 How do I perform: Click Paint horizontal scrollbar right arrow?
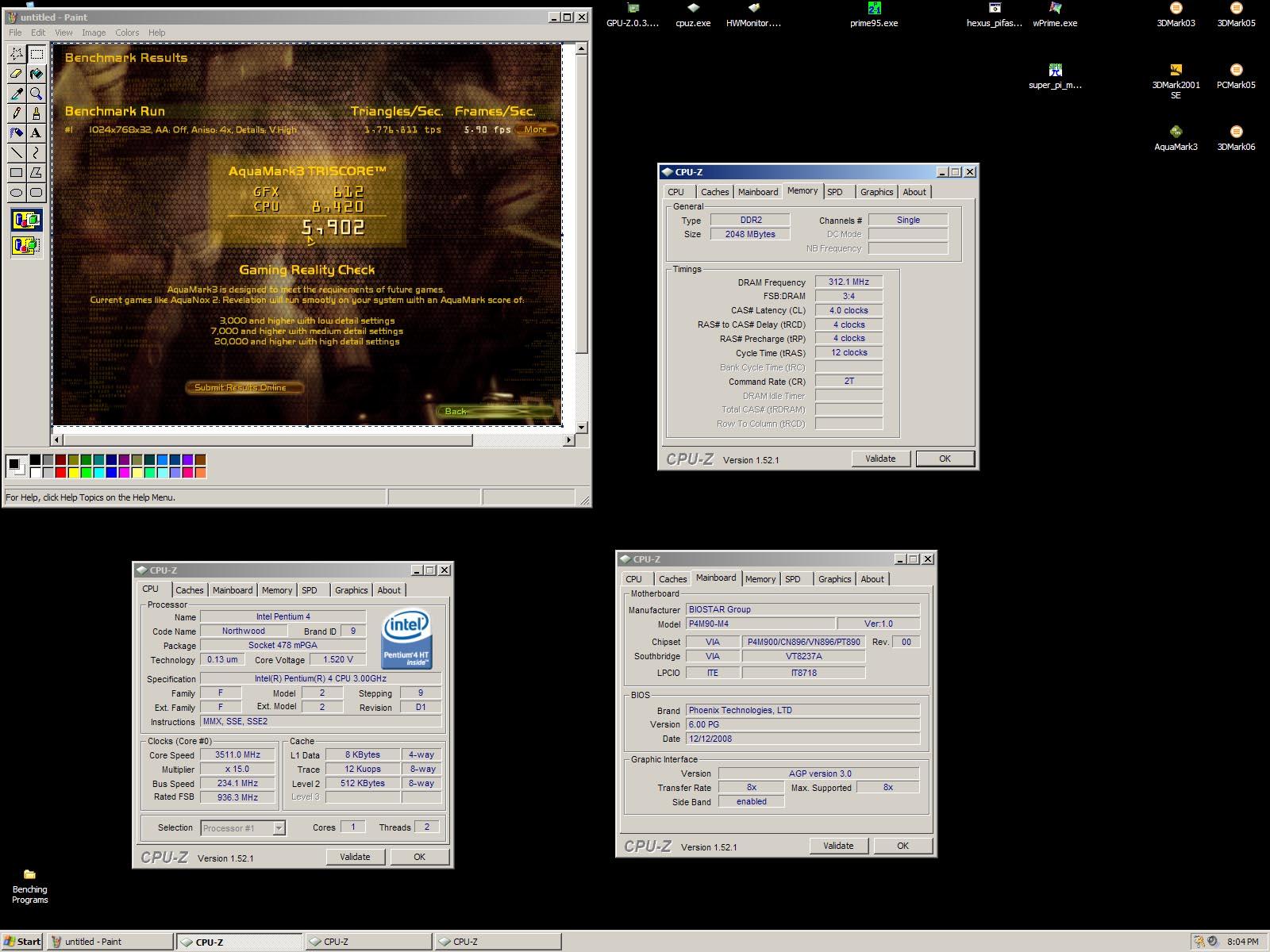tap(568, 440)
